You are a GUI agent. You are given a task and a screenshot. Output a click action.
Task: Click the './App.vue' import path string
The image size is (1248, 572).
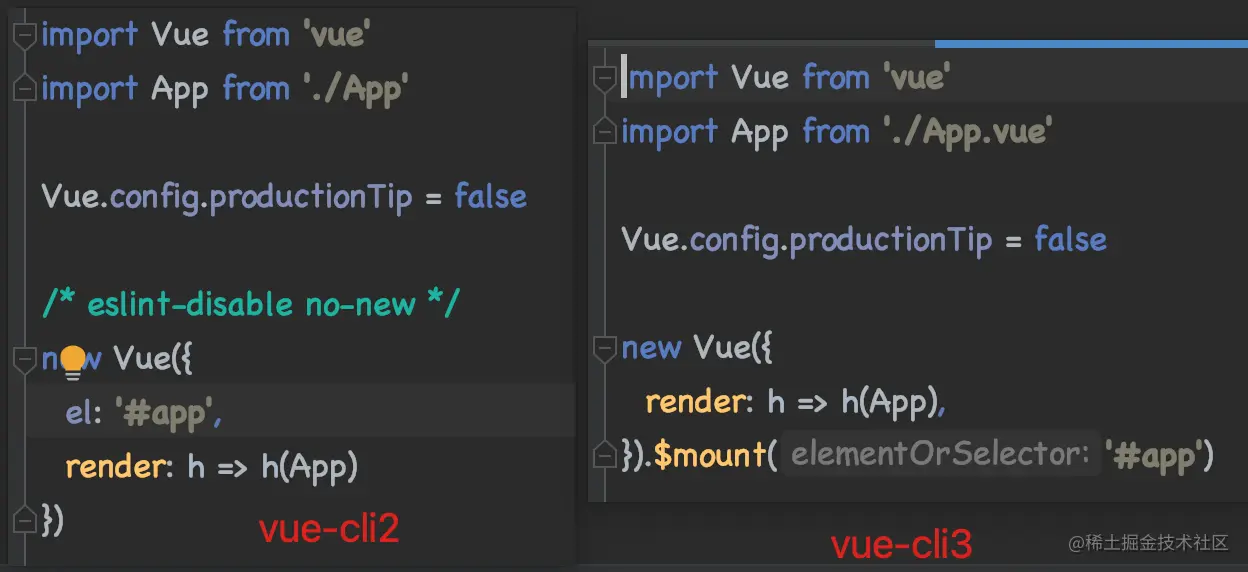point(967,132)
